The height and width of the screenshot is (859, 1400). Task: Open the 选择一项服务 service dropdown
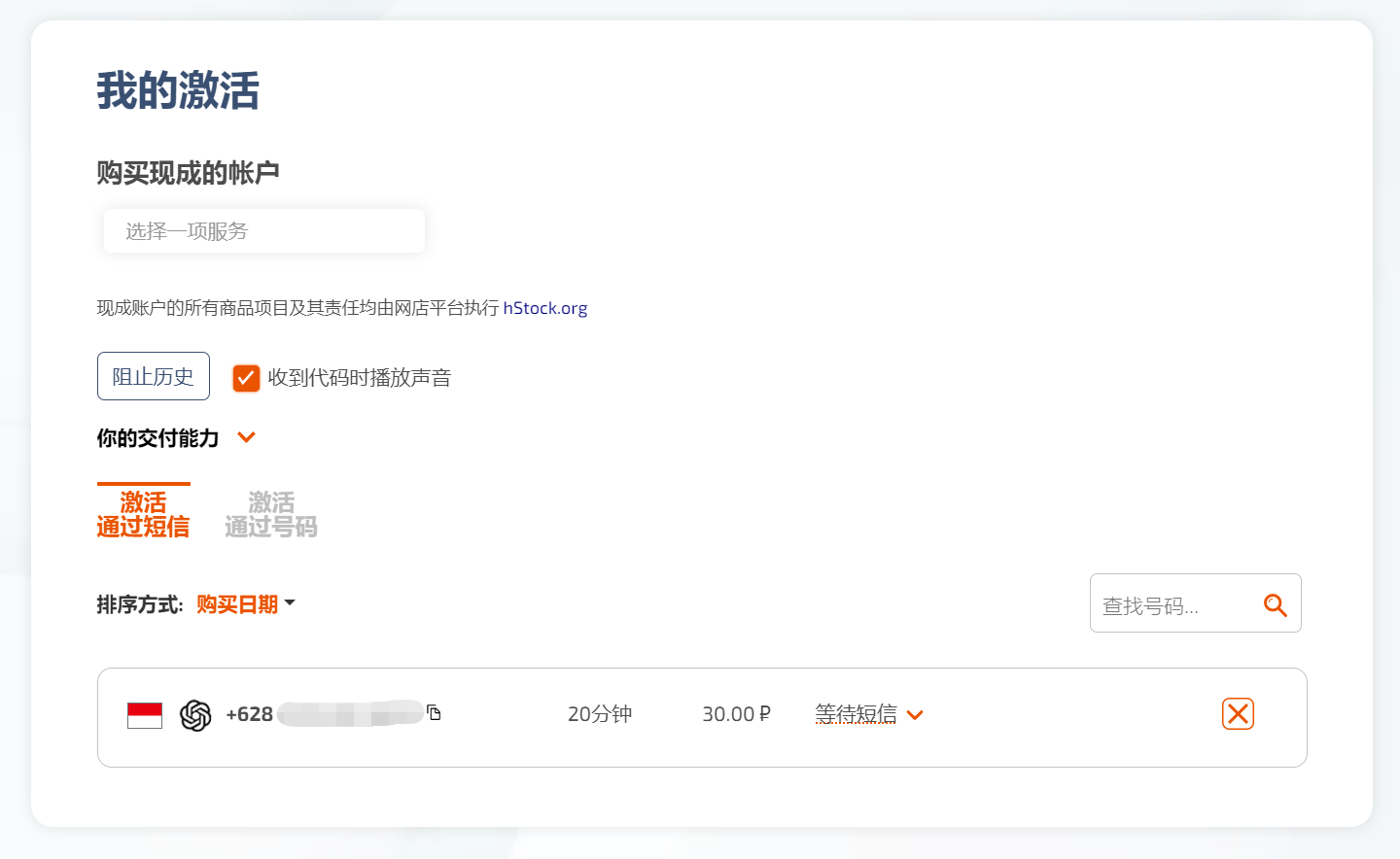click(263, 231)
